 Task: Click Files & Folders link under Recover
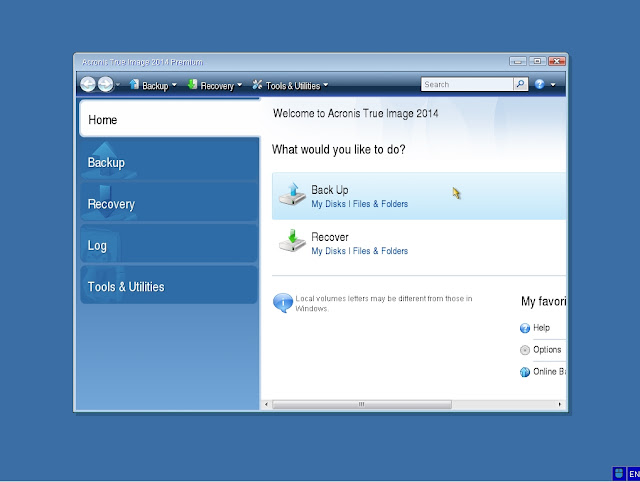pyautogui.click(x=380, y=251)
